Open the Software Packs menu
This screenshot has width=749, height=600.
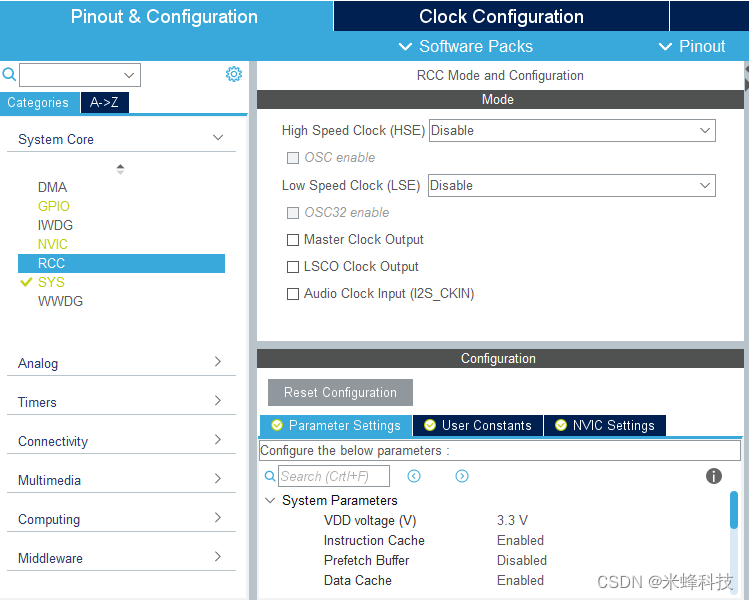[x=466, y=46]
